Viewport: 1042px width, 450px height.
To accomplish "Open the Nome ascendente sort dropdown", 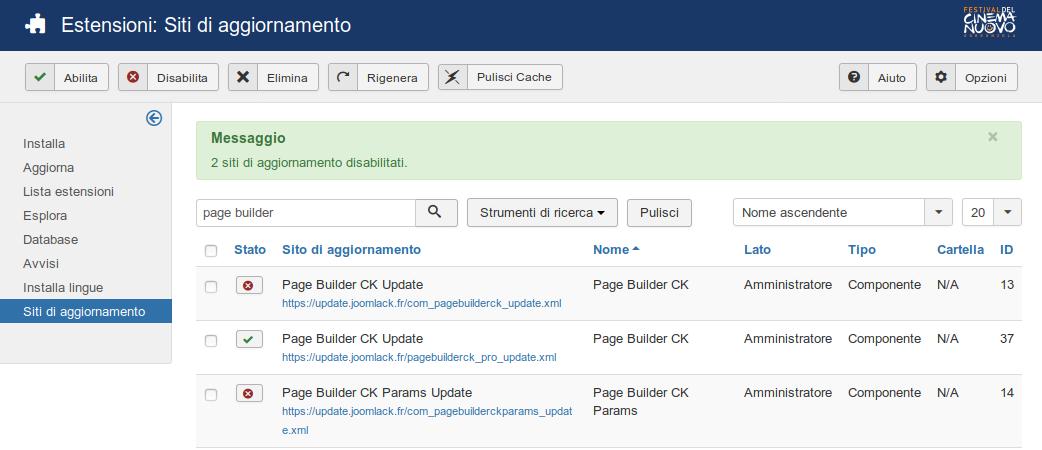I will pyautogui.click(x=843, y=213).
